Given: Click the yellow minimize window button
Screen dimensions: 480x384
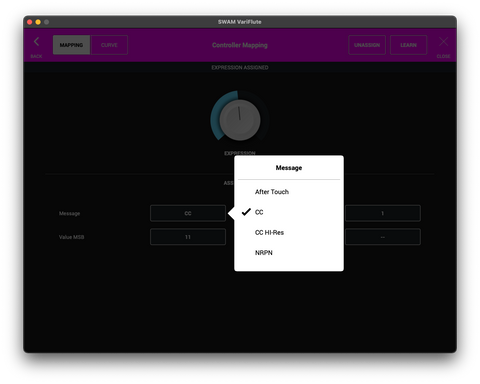Looking at the screenshot, I should click(38, 22).
